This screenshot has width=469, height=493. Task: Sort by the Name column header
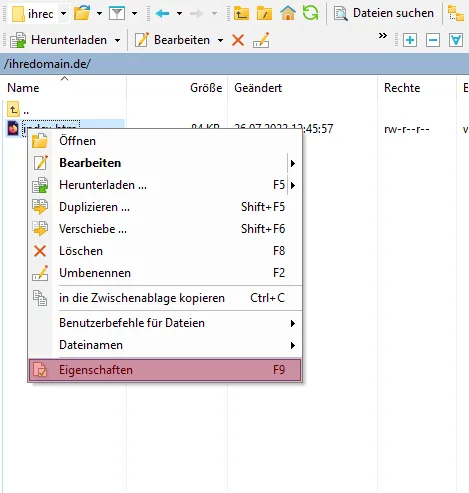click(x=63, y=88)
